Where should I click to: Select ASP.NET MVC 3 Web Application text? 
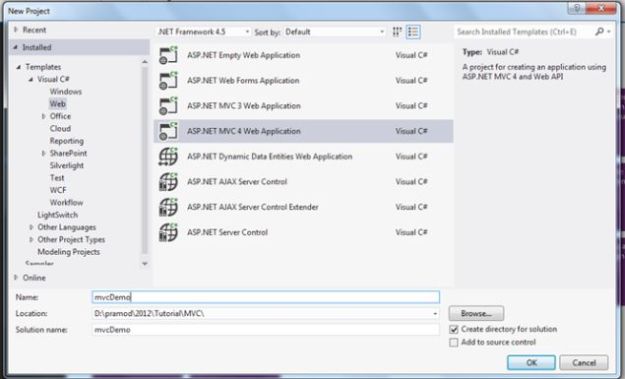[x=244, y=106]
